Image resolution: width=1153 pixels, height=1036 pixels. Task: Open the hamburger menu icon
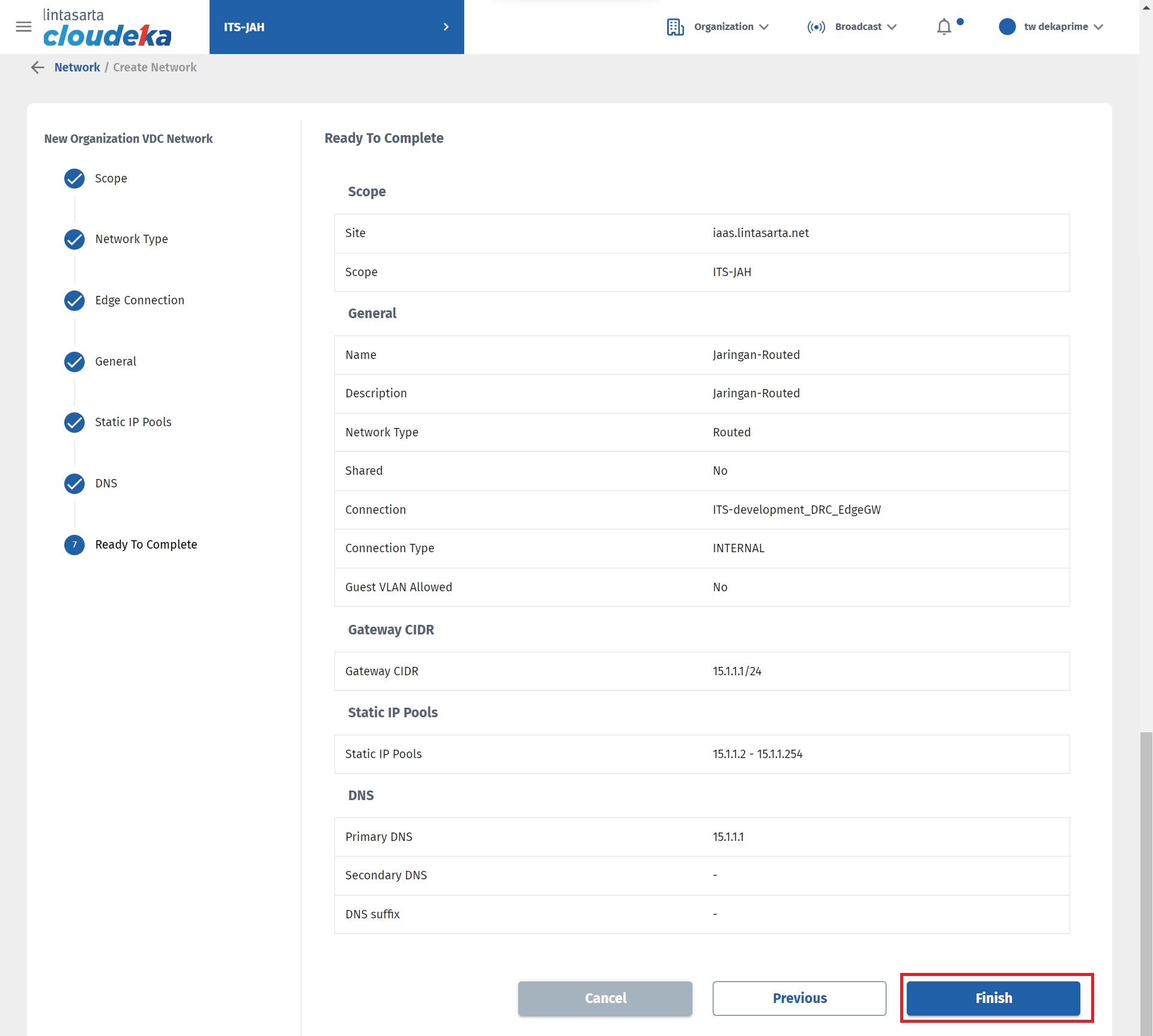[23, 26]
